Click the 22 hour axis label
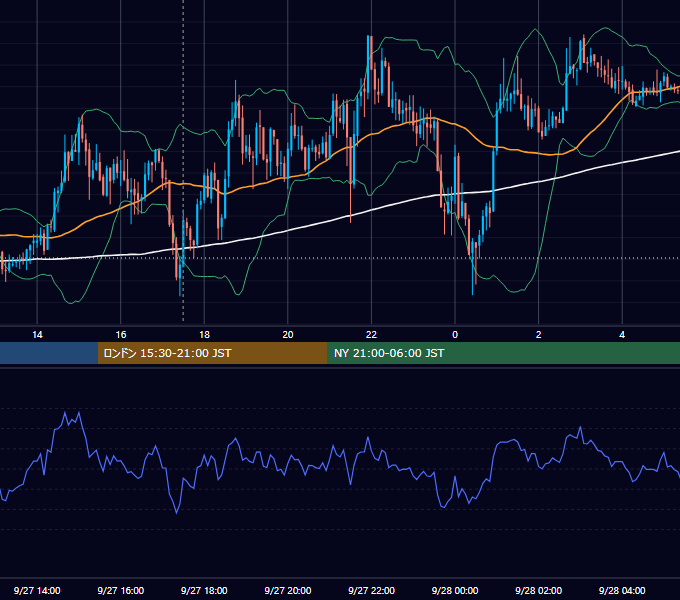The image size is (680, 600). point(371,335)
